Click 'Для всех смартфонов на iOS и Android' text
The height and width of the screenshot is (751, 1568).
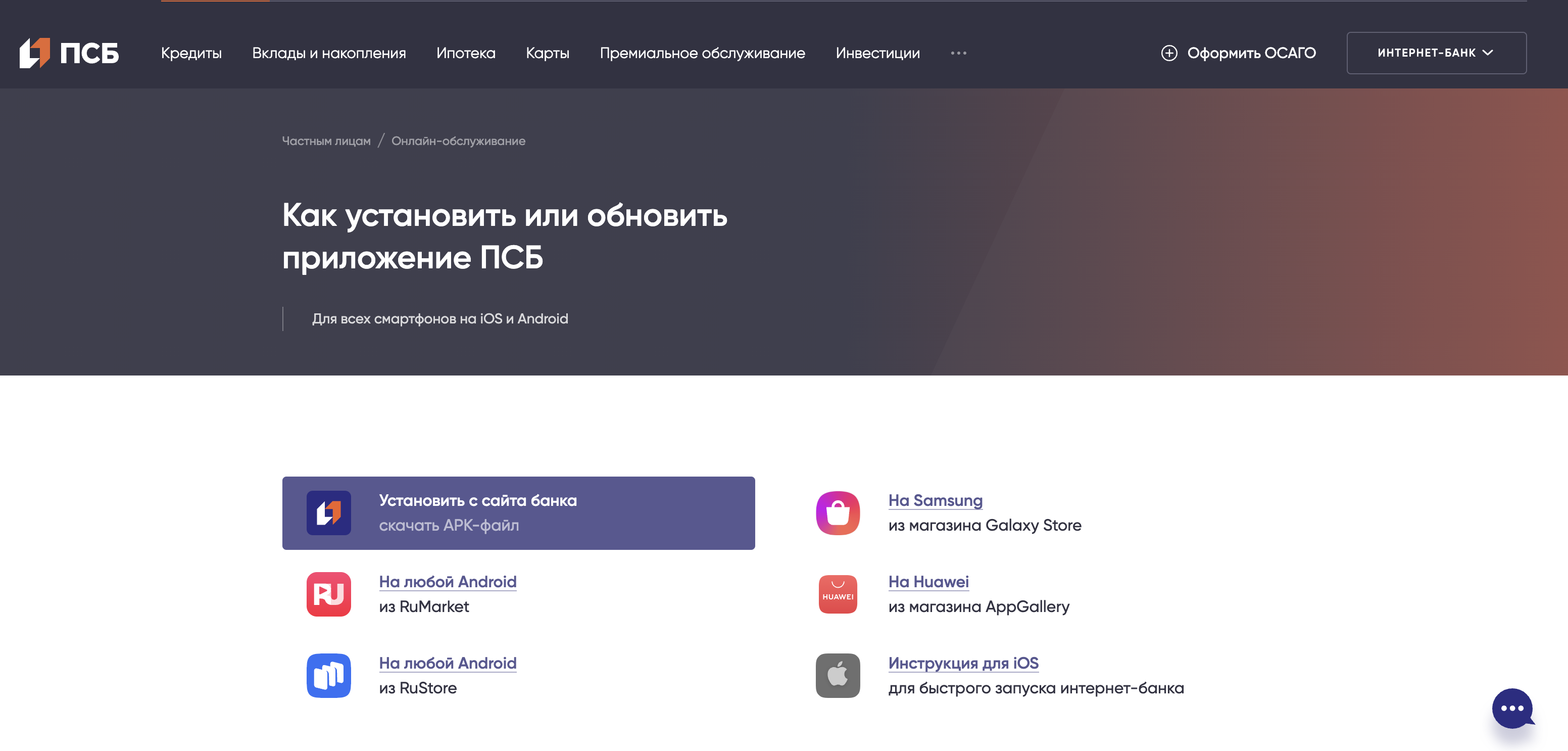pyautogui.click(x=440, y=318)
